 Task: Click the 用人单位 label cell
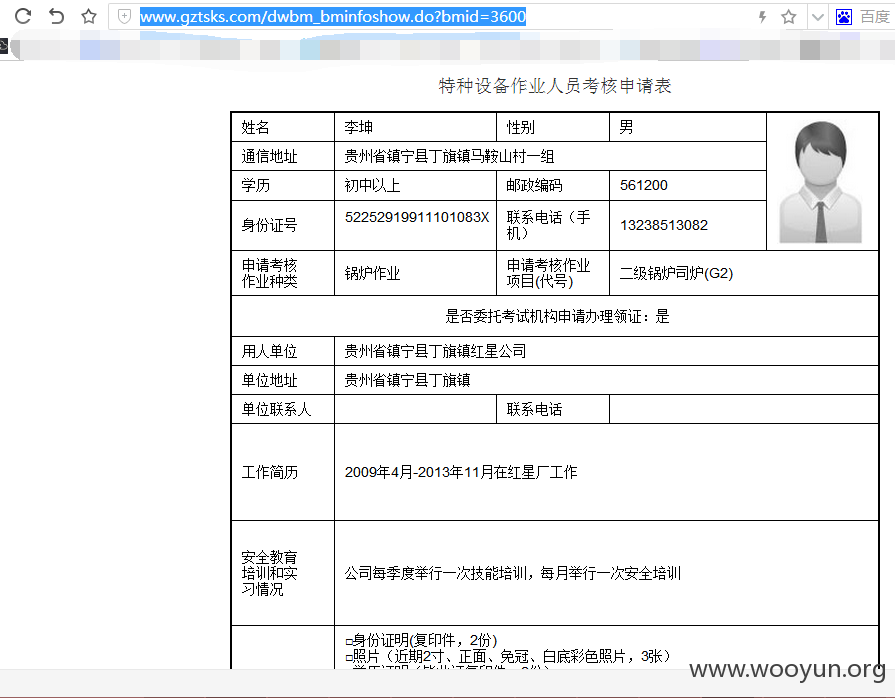283,351
